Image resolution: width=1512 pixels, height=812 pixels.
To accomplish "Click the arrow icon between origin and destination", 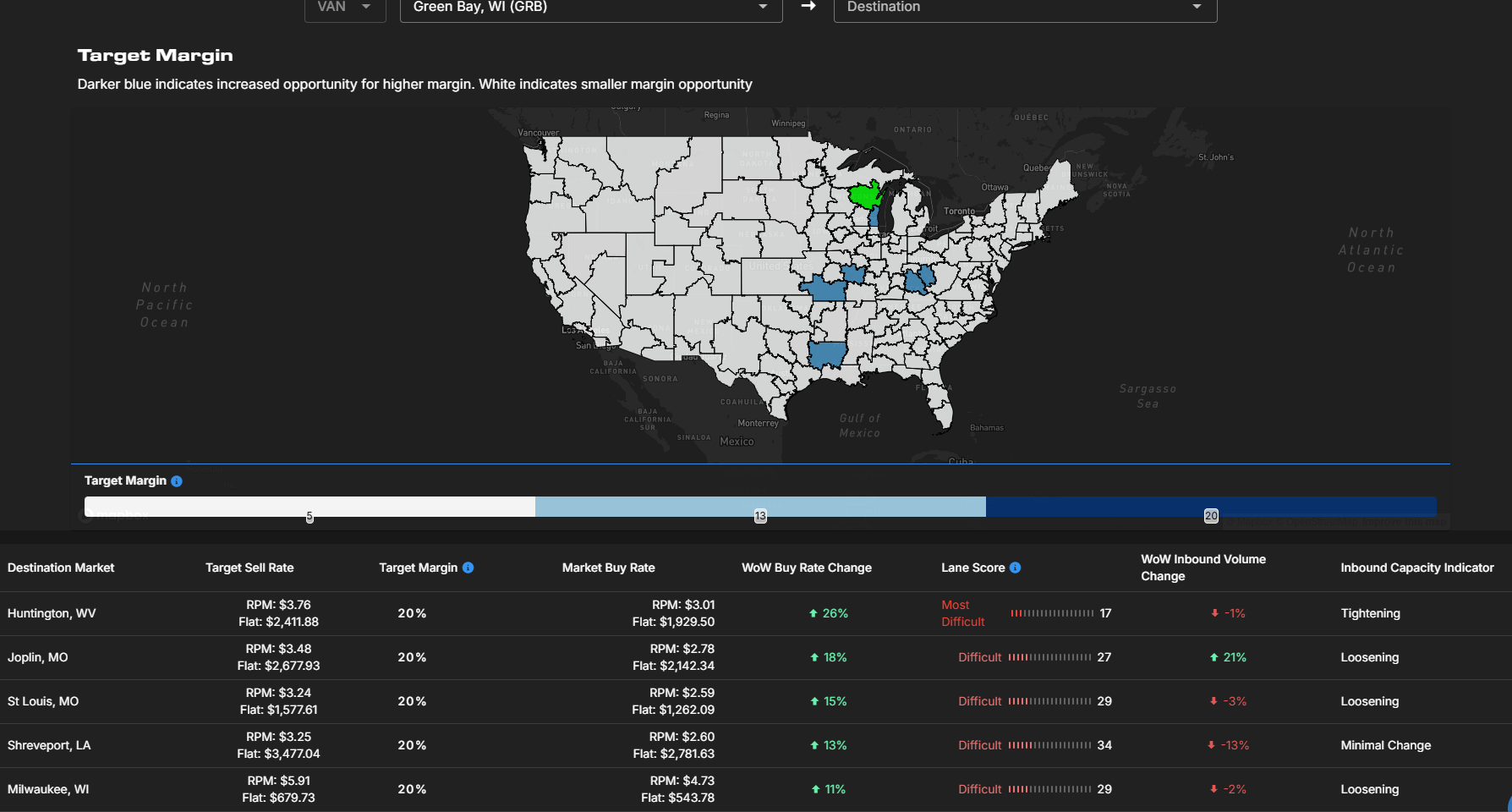I will pos(808,6).
